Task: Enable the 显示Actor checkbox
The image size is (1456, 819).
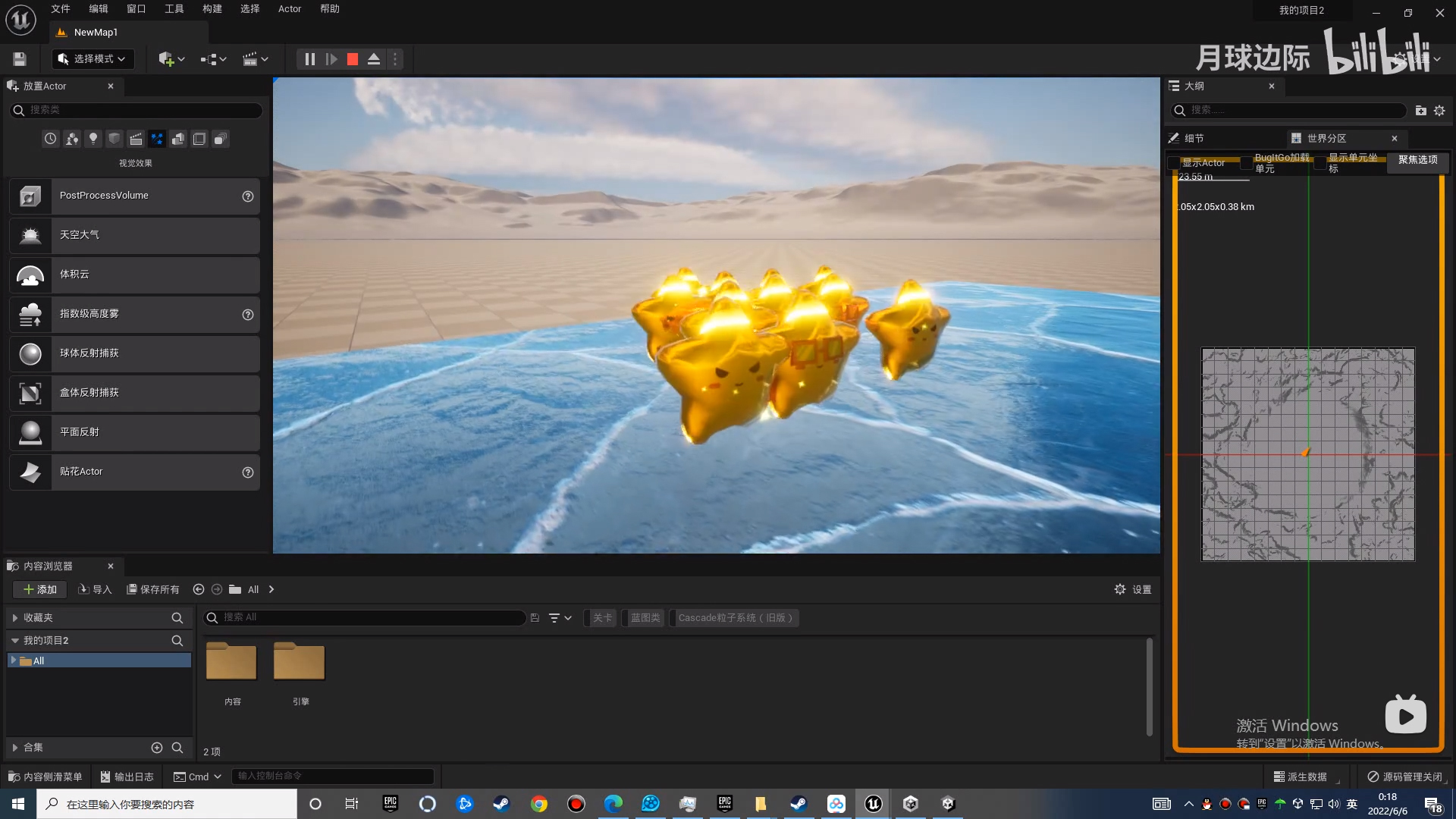Action: (x=1174, y=163)
